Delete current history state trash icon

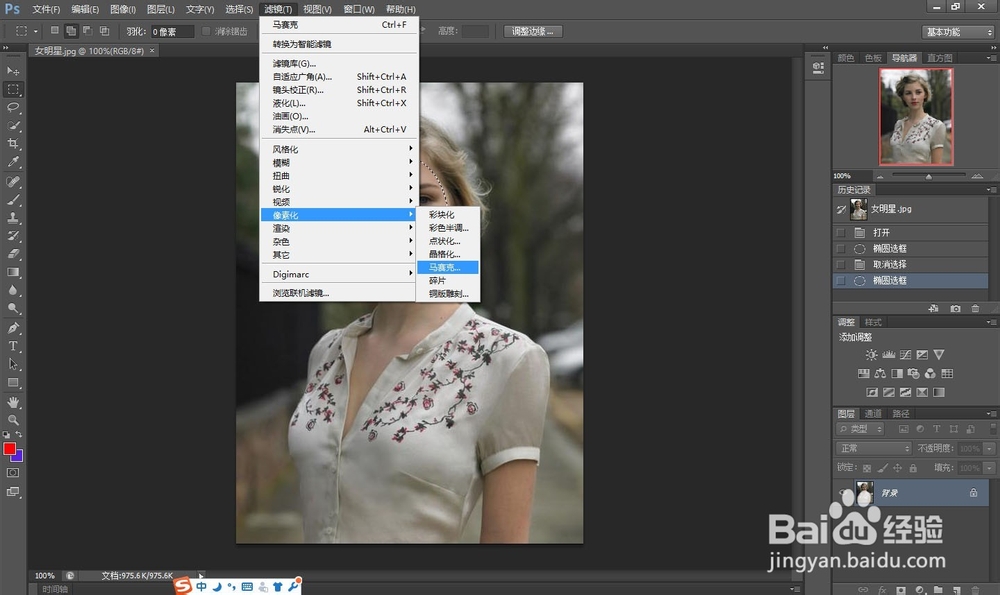[x=975, y=309]
